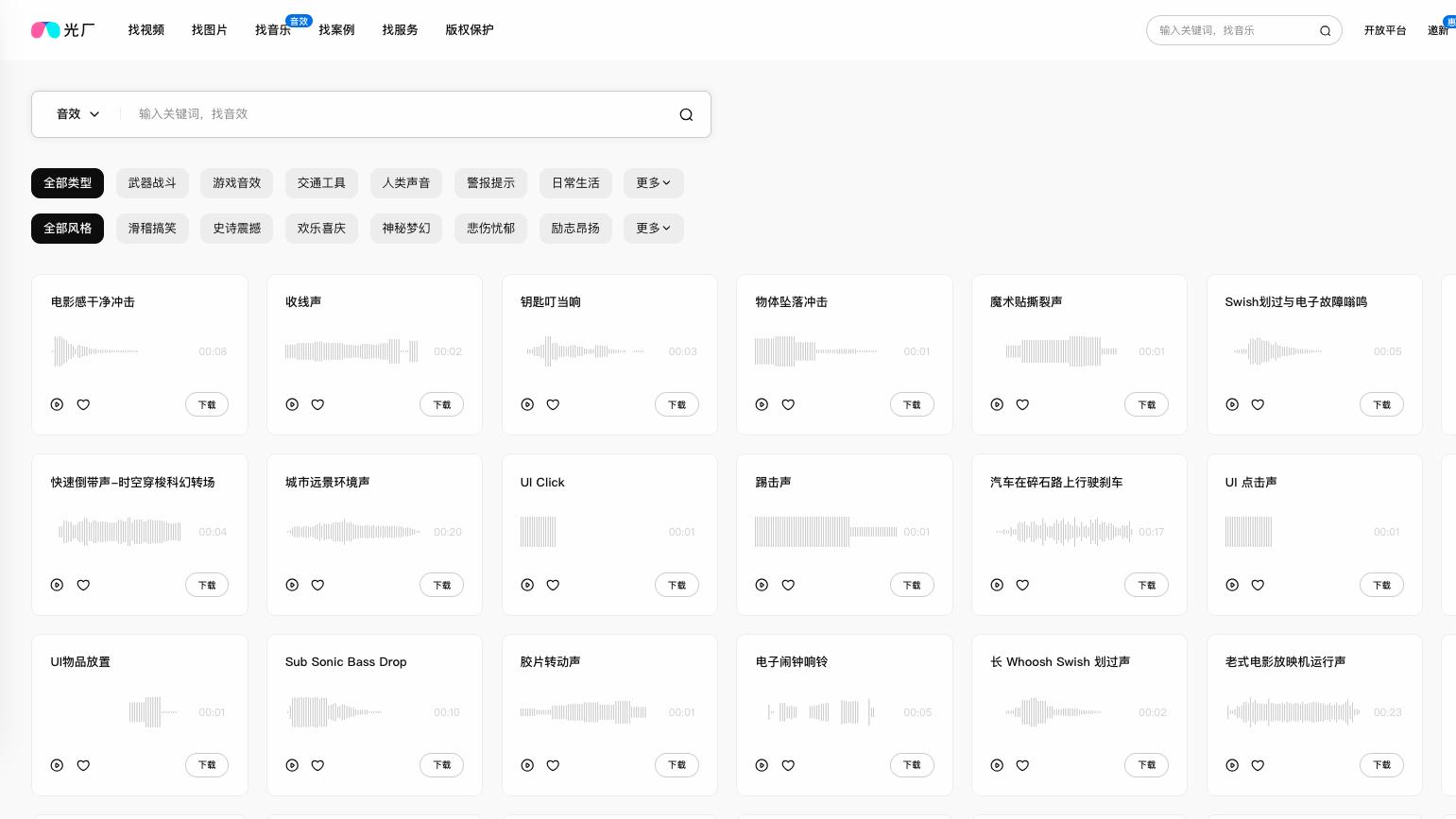
Task: Favorite the 快速倒带声 sound
Action: (83, 585)
